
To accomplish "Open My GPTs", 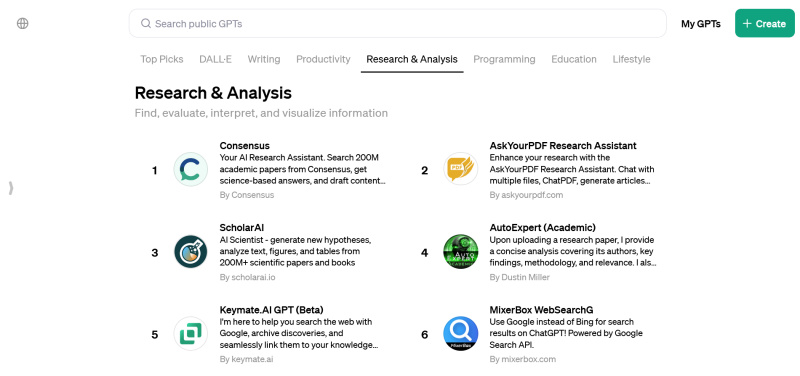I will click(701, 23).
